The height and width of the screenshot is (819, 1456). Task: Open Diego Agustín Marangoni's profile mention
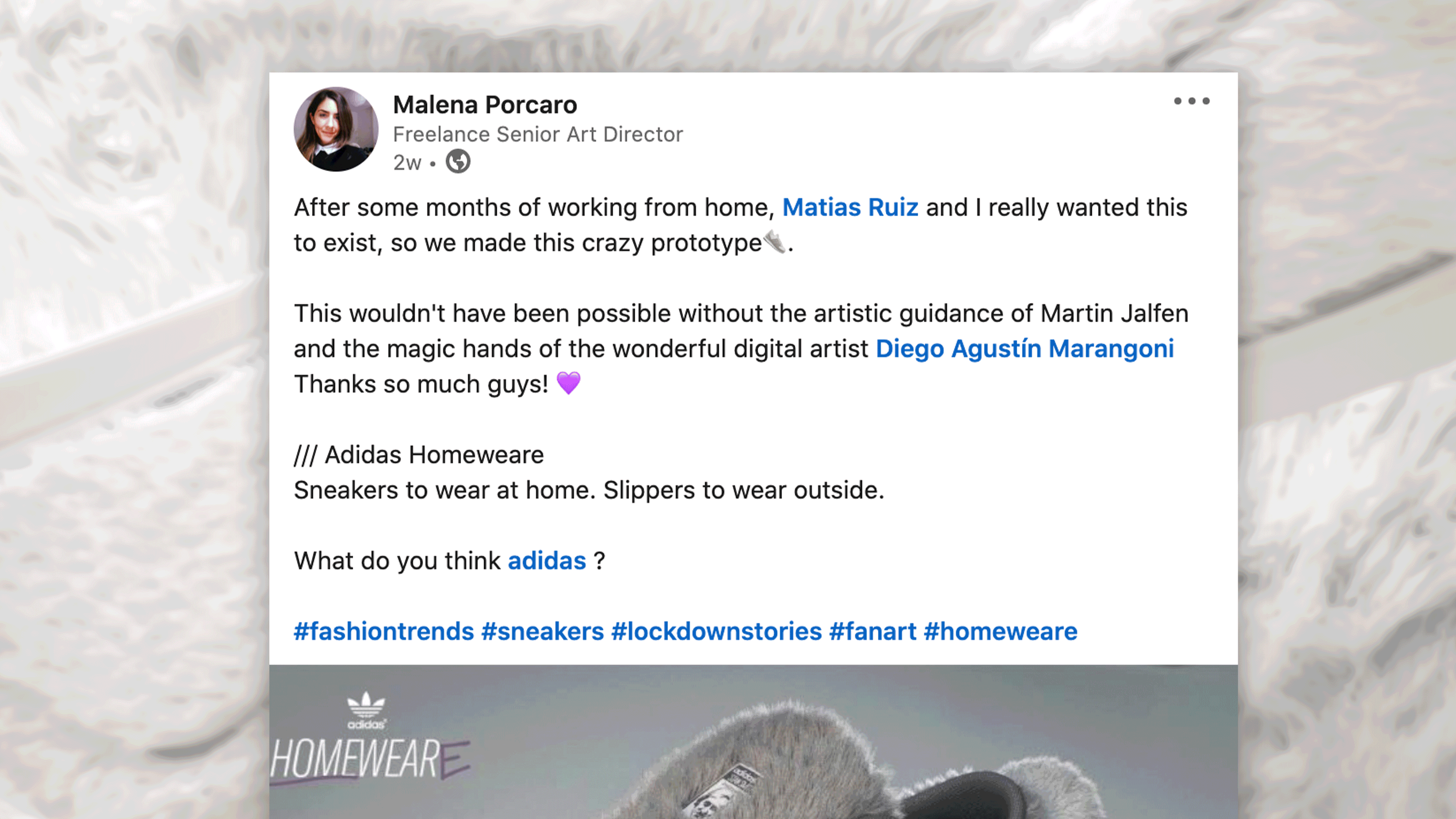coord(1025,349)
